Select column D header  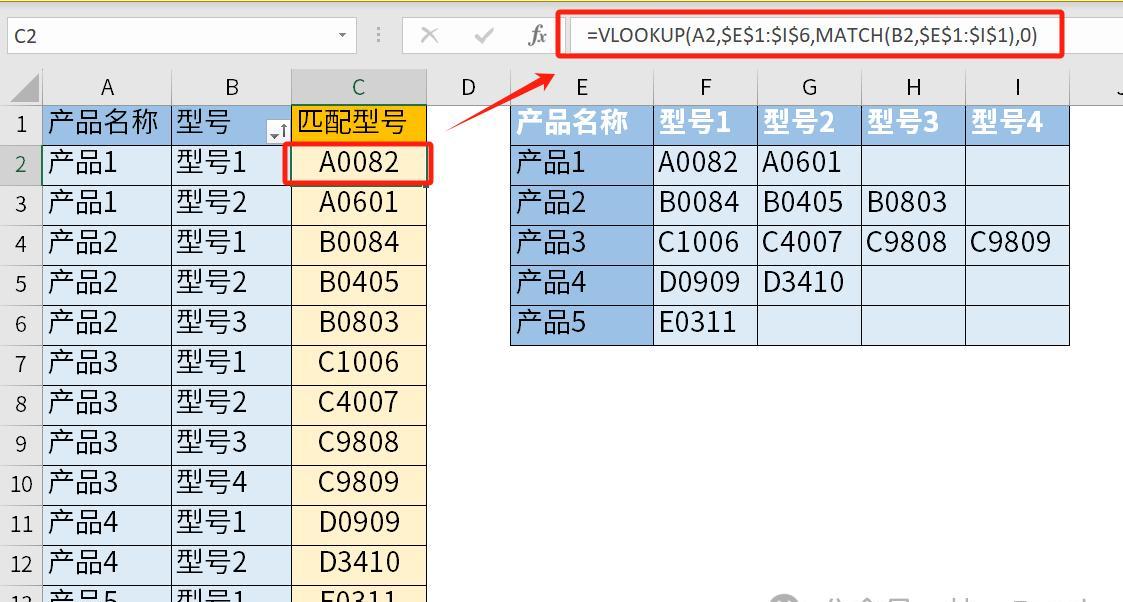coord(468,87)
